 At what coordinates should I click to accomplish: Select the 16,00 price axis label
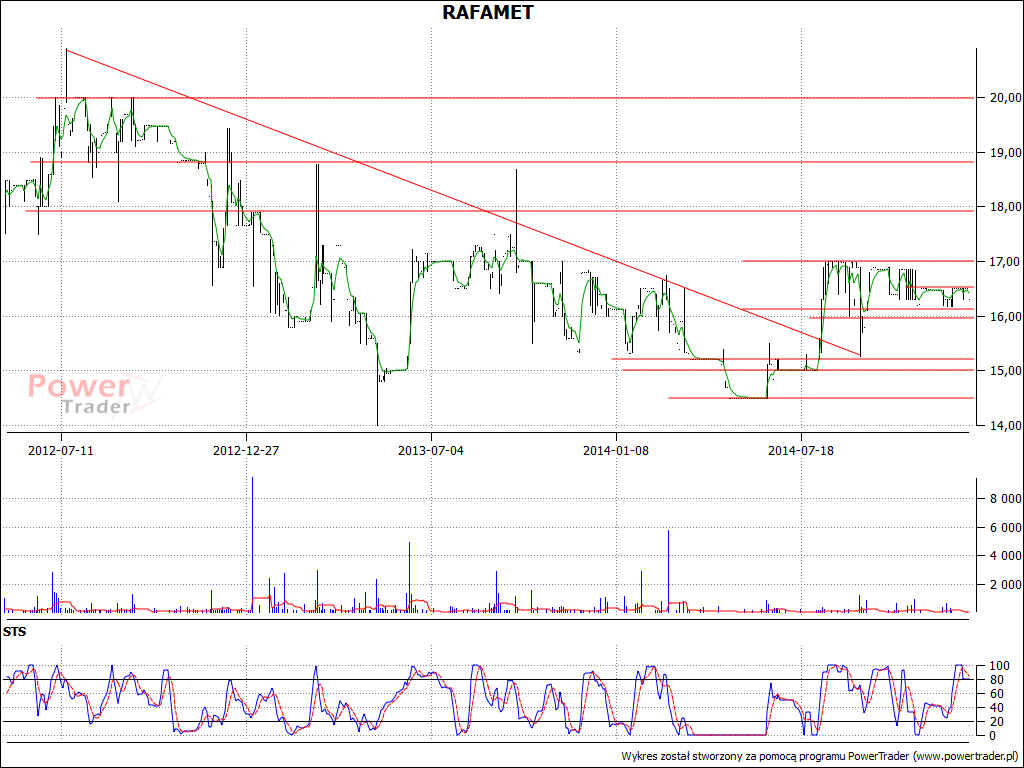point(1006,317)
